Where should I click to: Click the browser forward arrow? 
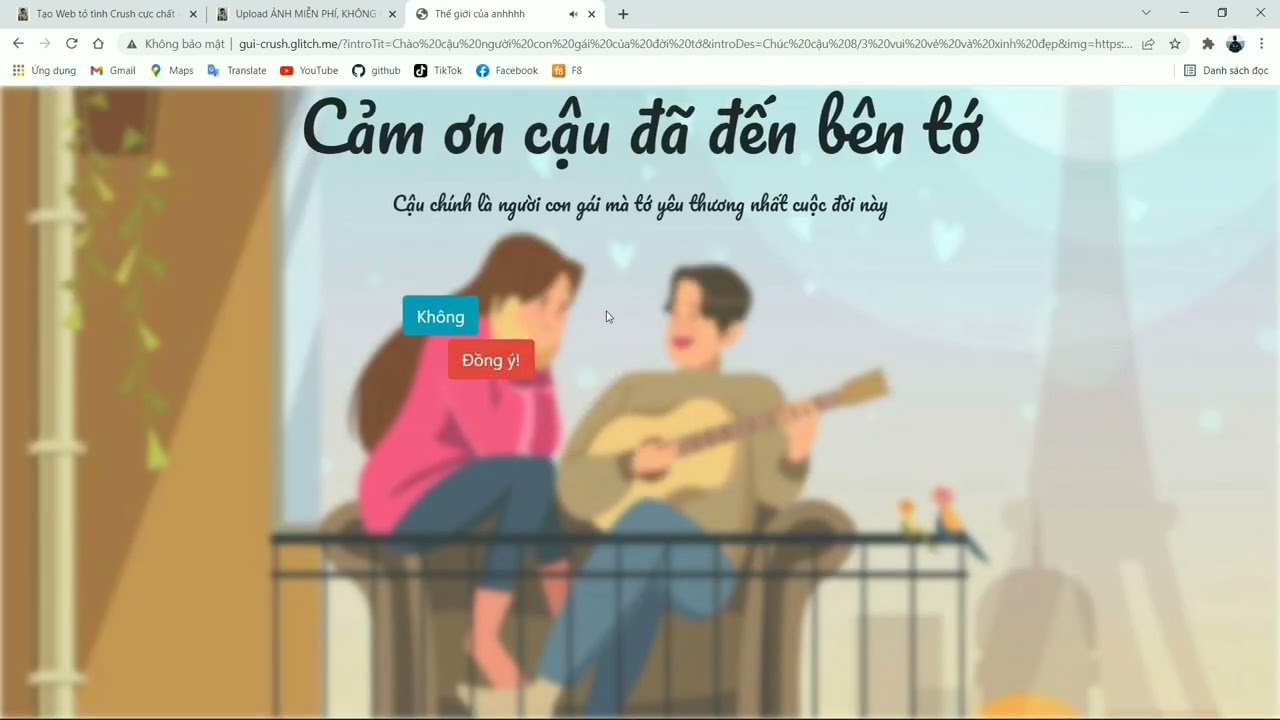(45, 44)
